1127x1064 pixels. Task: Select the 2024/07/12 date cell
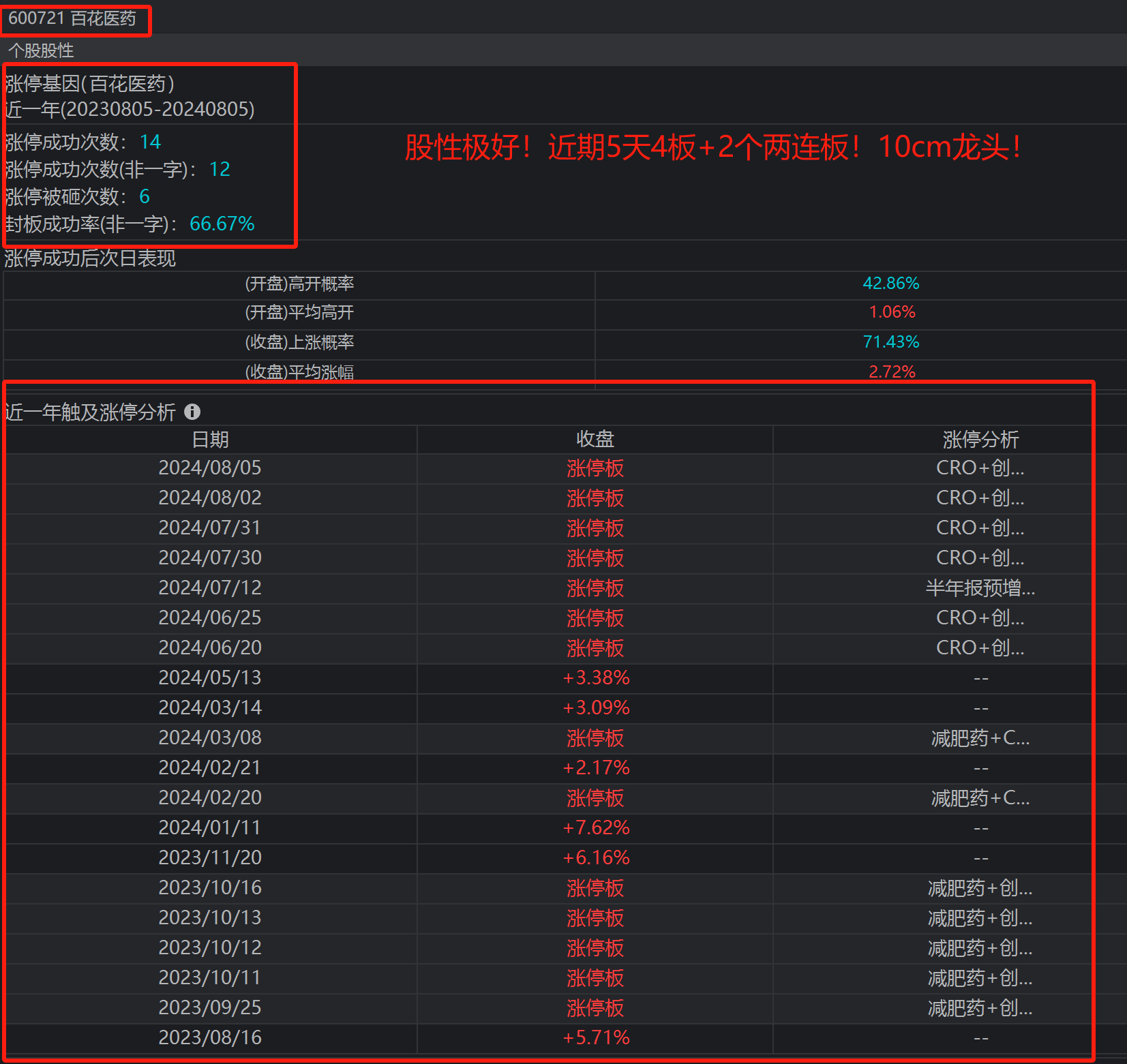(x=210, y=588)
